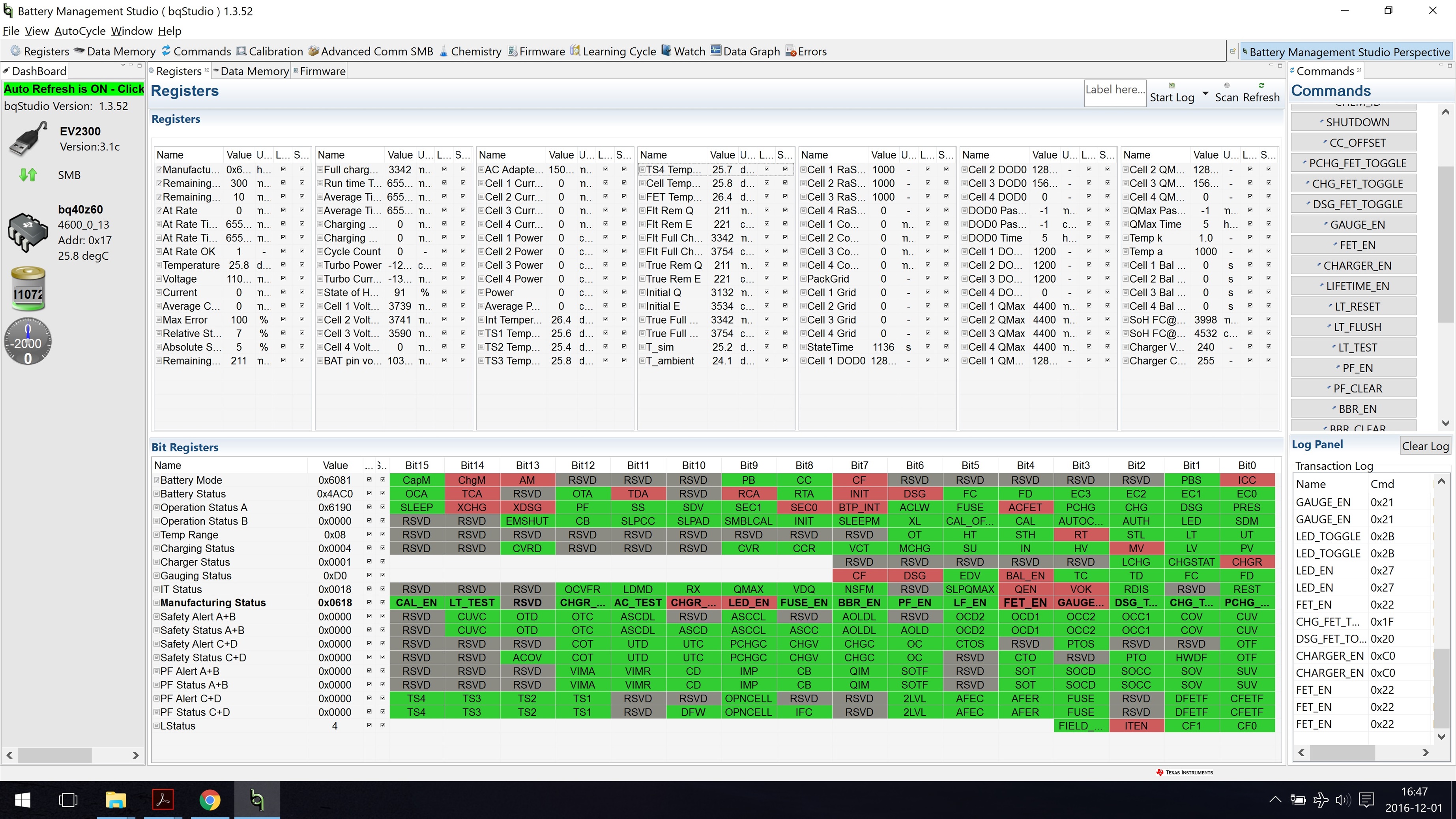Click the EV2300 USB adapter icon
This screenshot has width=1456, height=819.
coord(28,139)
